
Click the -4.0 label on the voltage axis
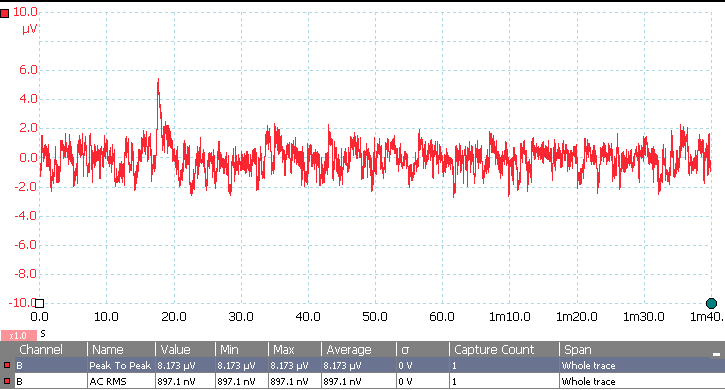(26, 216)
